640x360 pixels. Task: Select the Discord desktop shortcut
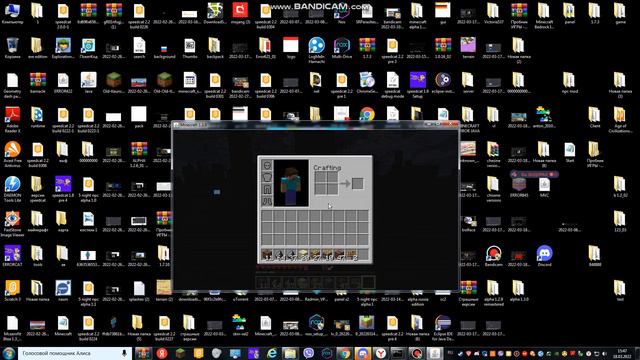pos(544,256)
